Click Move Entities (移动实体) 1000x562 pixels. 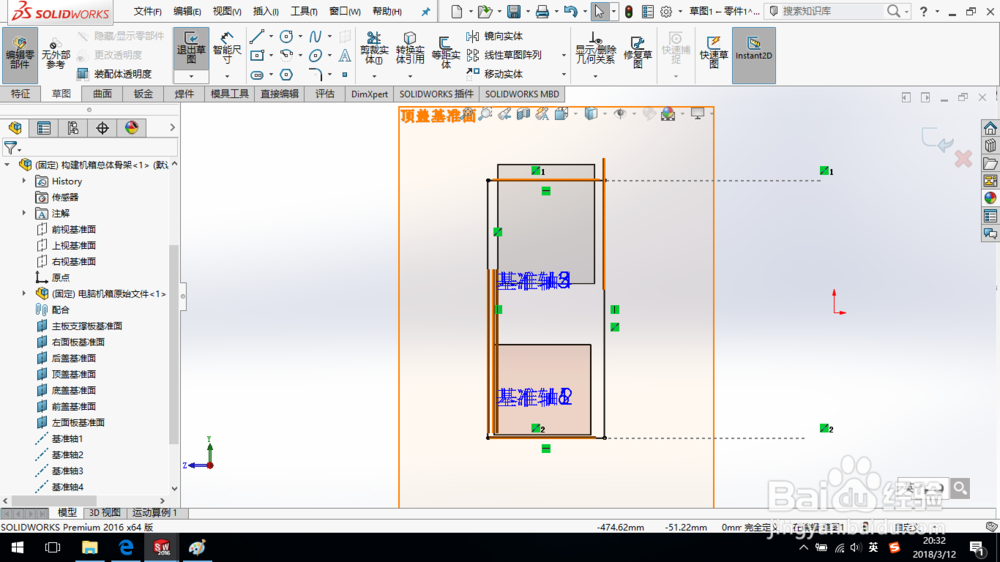coord(495,74)
